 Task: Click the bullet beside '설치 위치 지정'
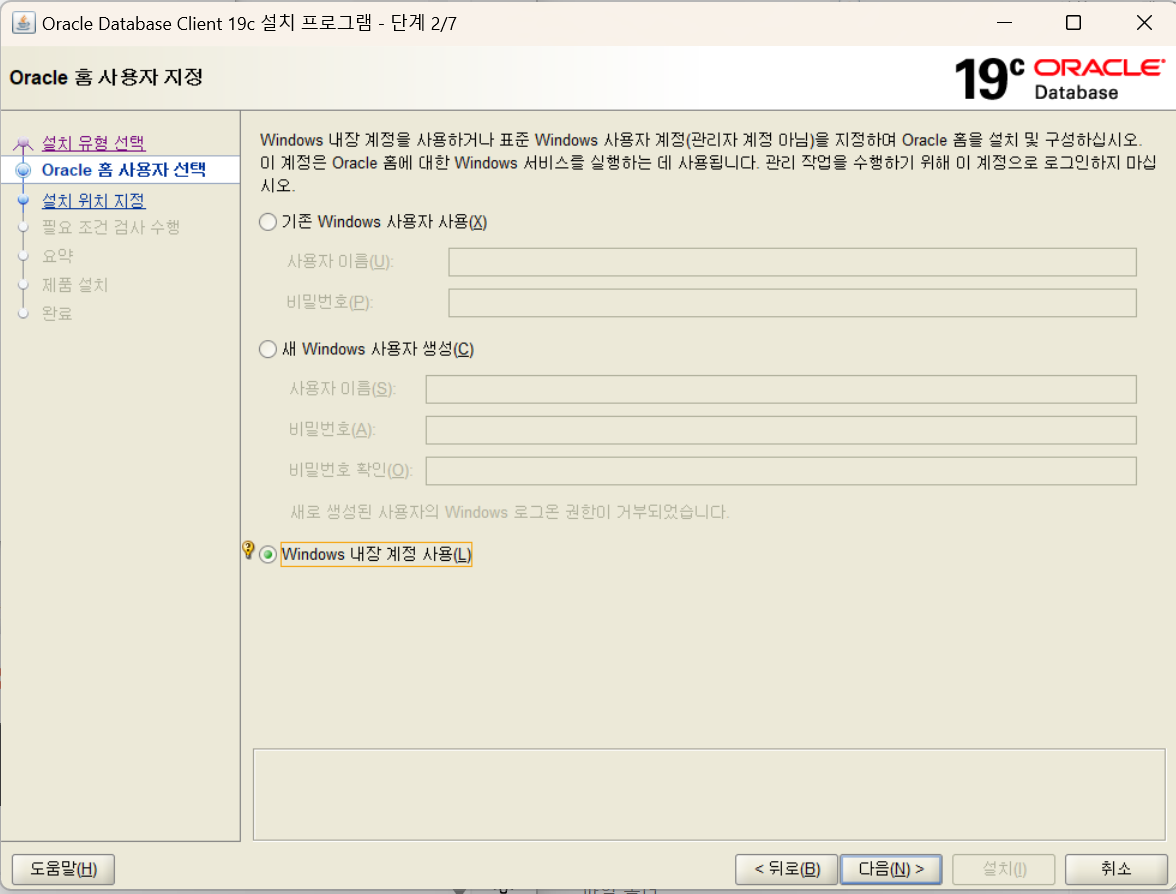23,201
